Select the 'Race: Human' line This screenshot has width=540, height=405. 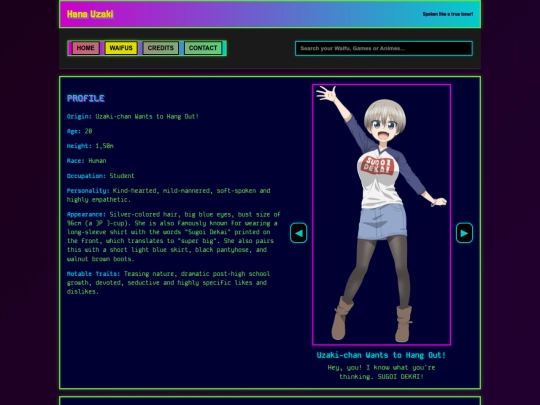pyautogui.click(x=86, y=161)
